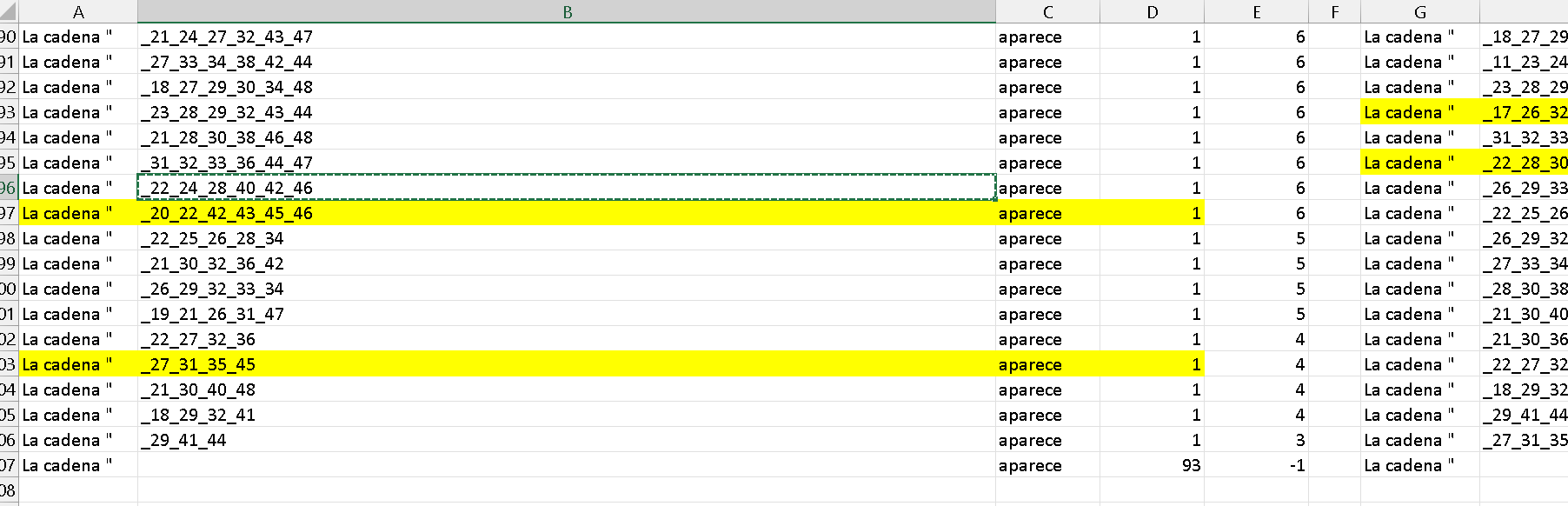Viewport: 1568px width, 506px height.
Task: Click yellow cell starting _17_26_32
Action: tap(1524, 112)
